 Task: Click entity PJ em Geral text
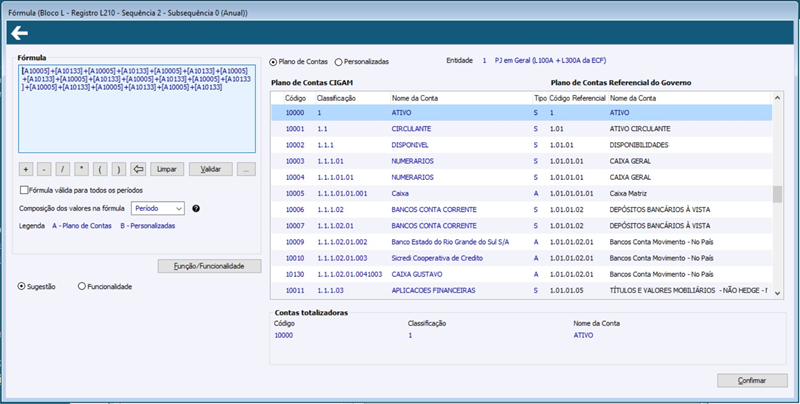click(x=551, y=61)
